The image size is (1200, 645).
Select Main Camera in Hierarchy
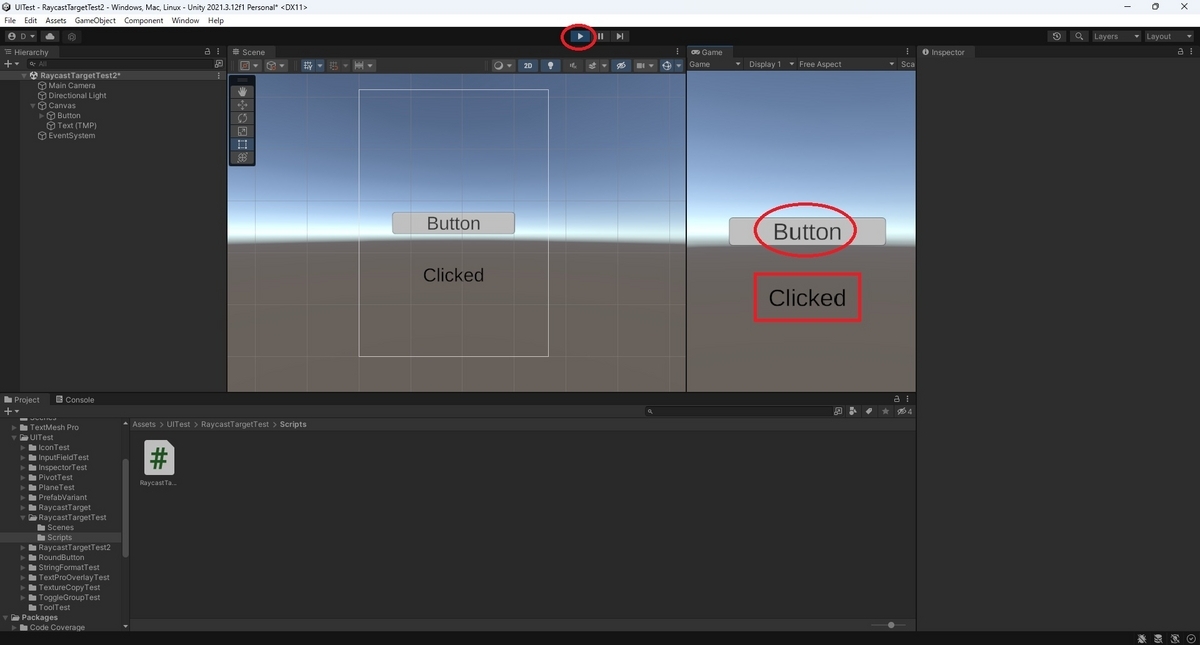point(71,85)
